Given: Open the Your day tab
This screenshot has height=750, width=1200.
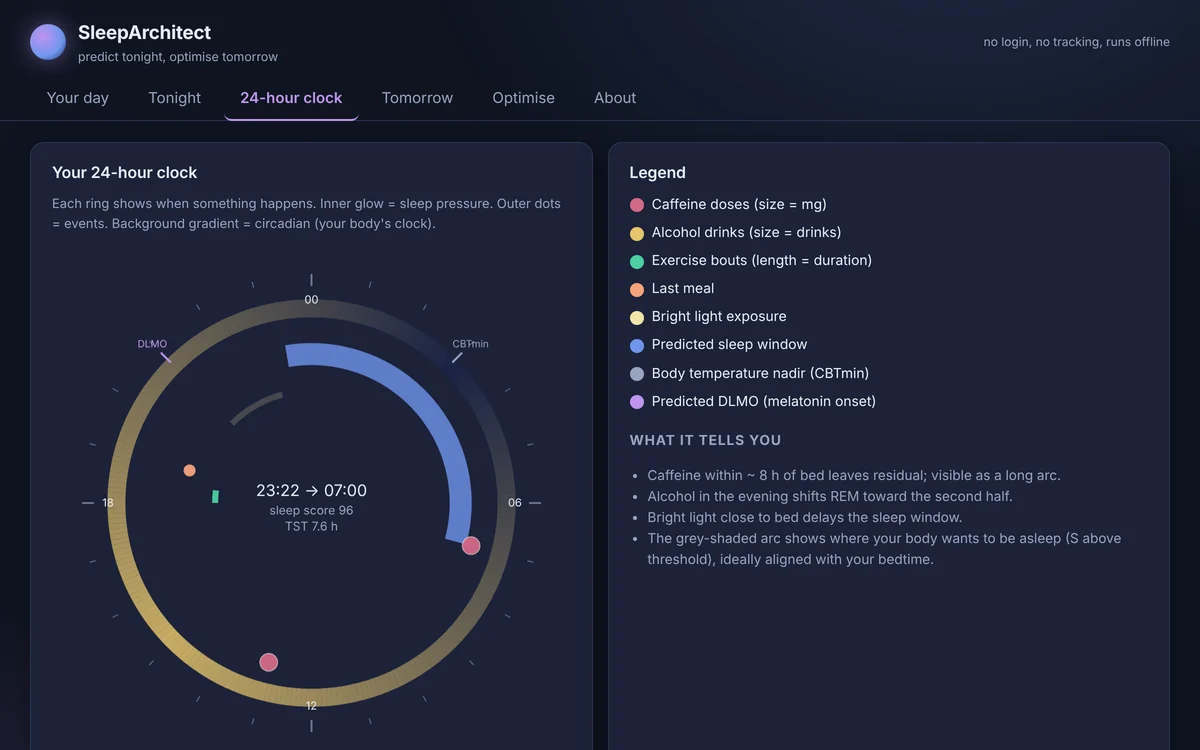Looking at the screenshot, I should click(78, 98).
